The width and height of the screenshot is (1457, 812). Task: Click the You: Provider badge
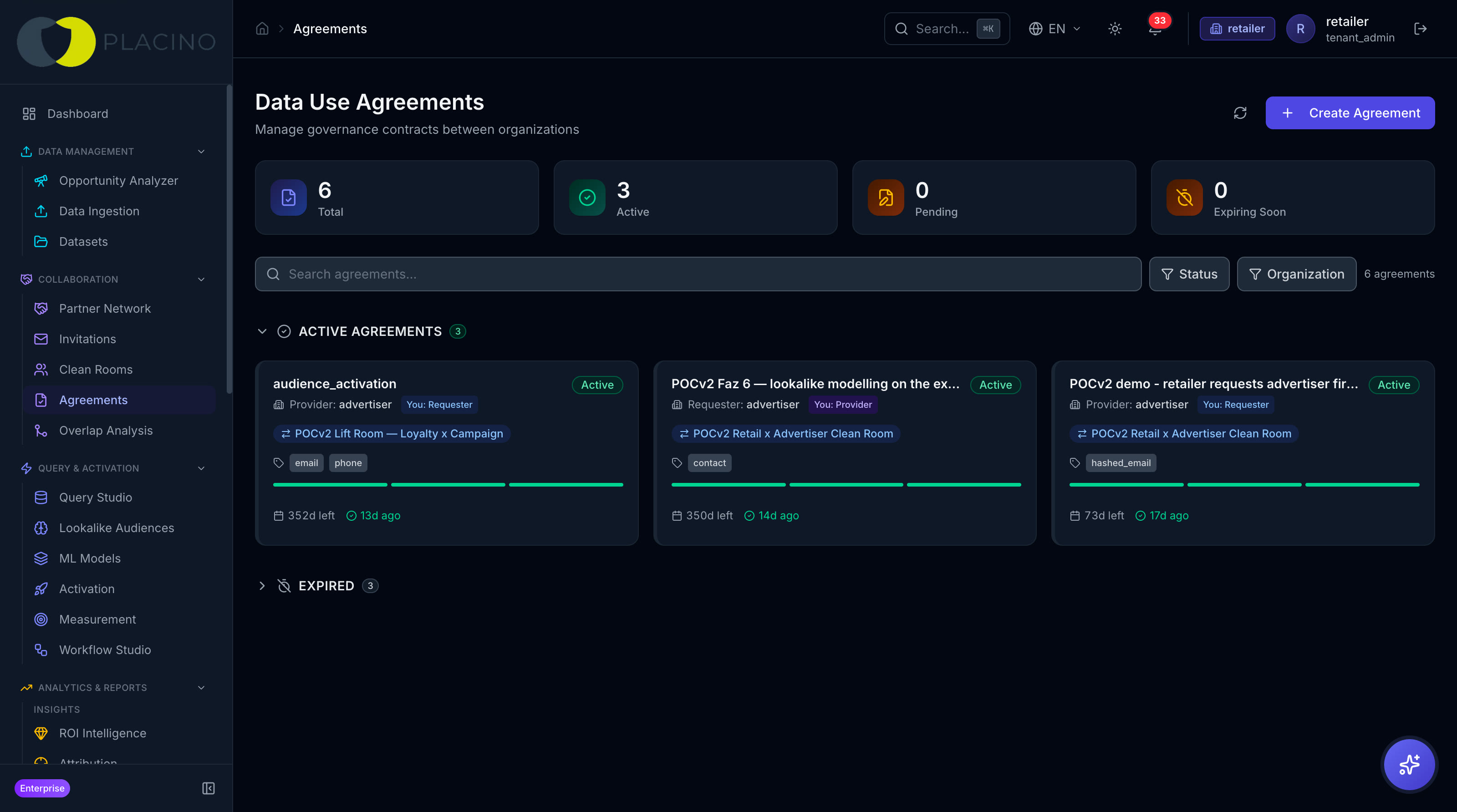843,405
